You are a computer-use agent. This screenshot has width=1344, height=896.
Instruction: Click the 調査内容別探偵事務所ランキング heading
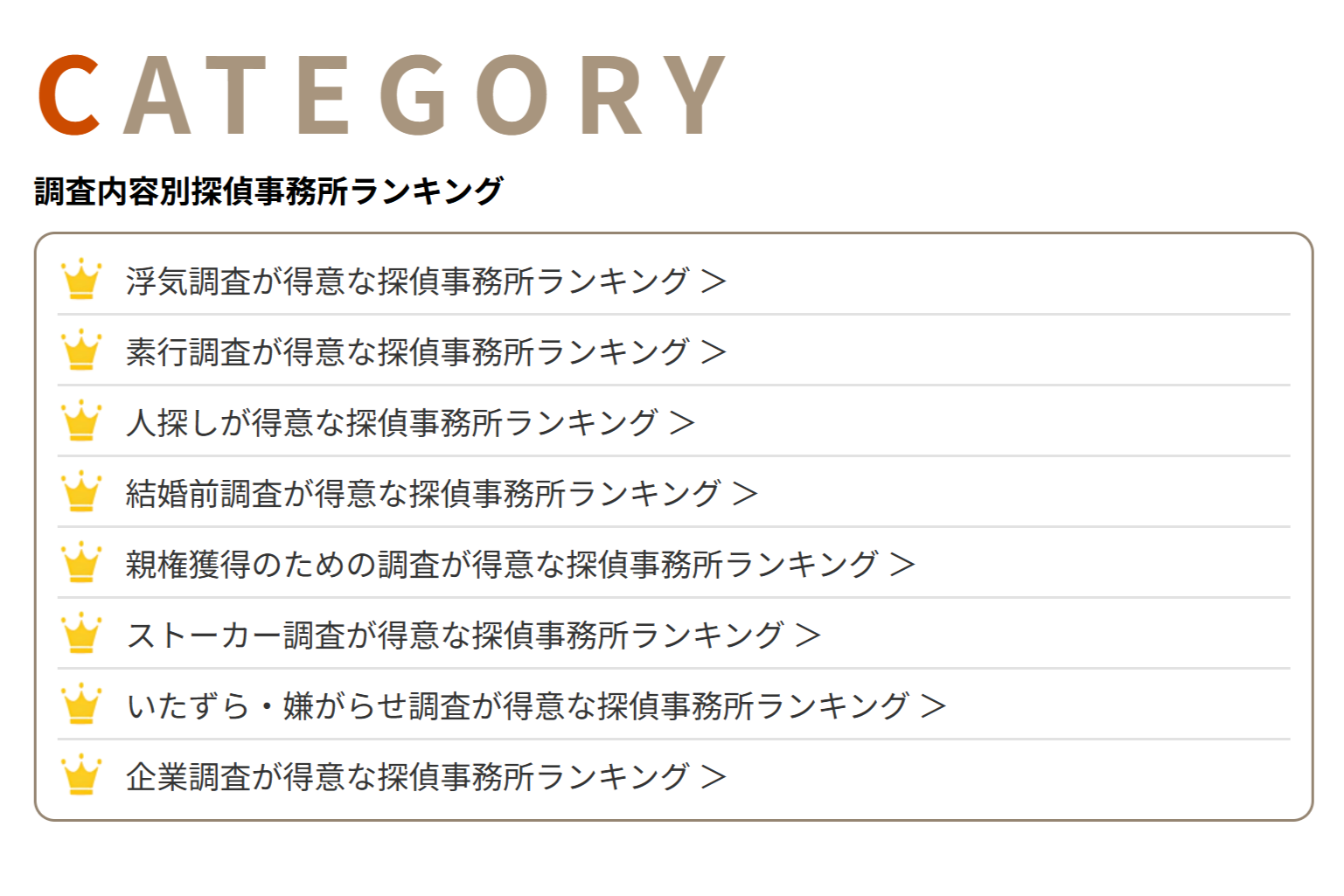point(268,191)
